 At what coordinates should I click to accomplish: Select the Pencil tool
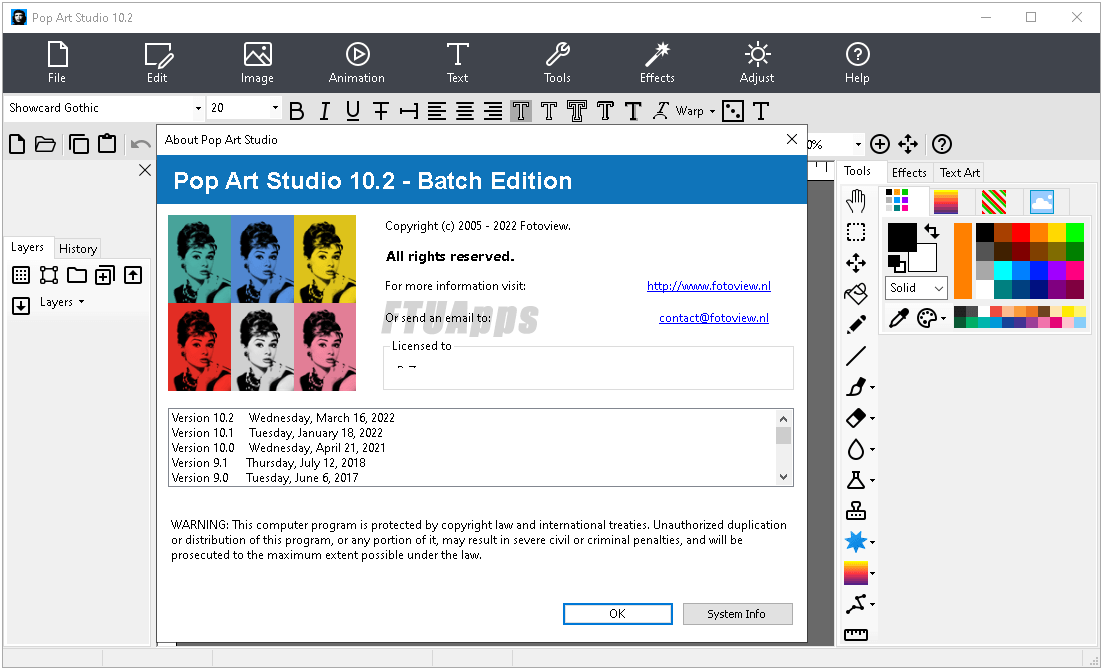pyautogui.click(x=855, y=325)
